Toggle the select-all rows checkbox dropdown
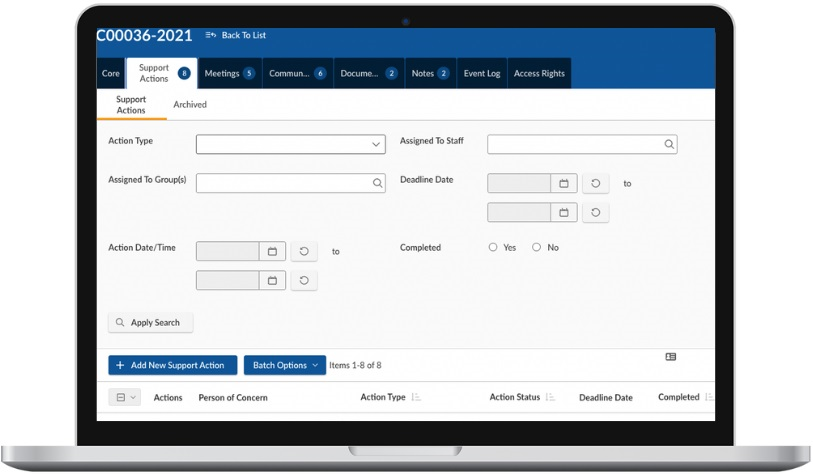 (x=125, y=398)
